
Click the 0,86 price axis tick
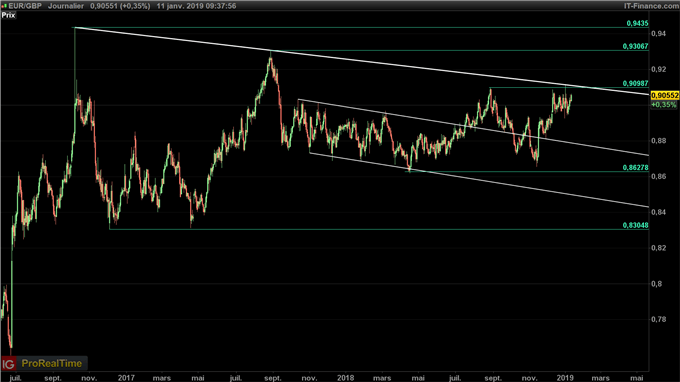pyautogui.click(x=658, y=176)
